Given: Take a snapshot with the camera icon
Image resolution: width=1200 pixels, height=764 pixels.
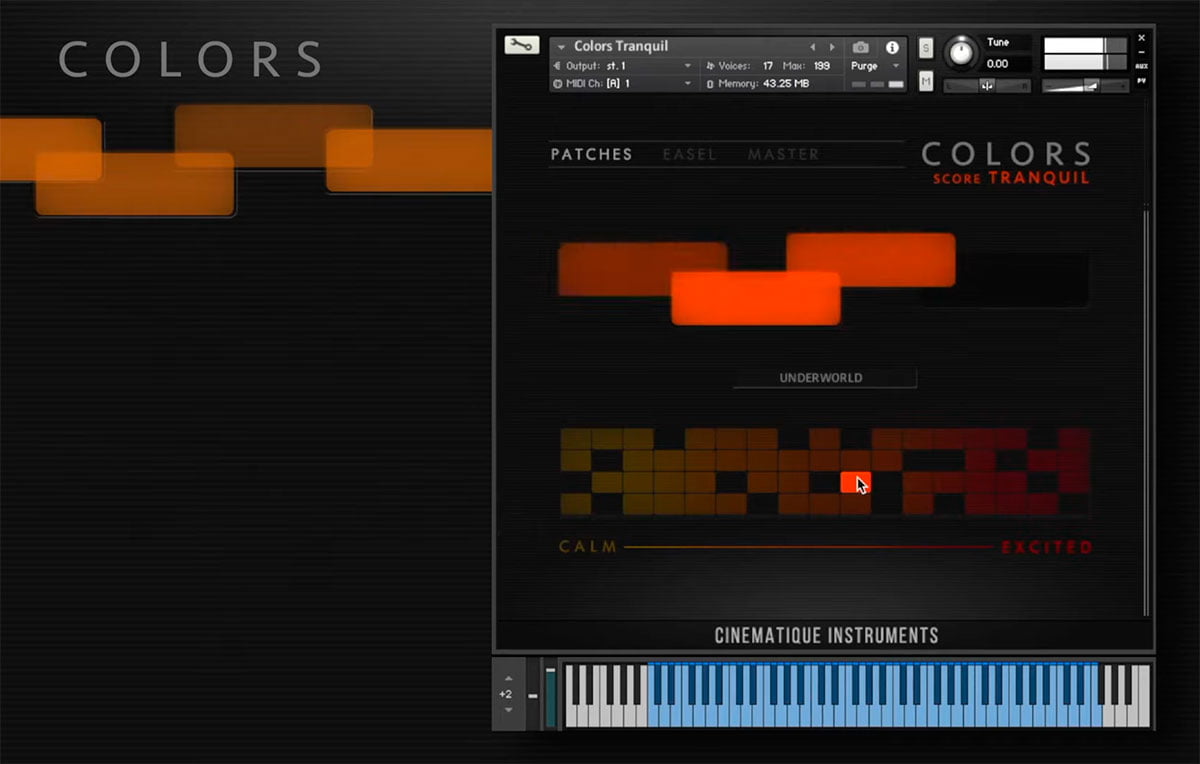Looking at the screenshot, I should [x=860, y=47].
